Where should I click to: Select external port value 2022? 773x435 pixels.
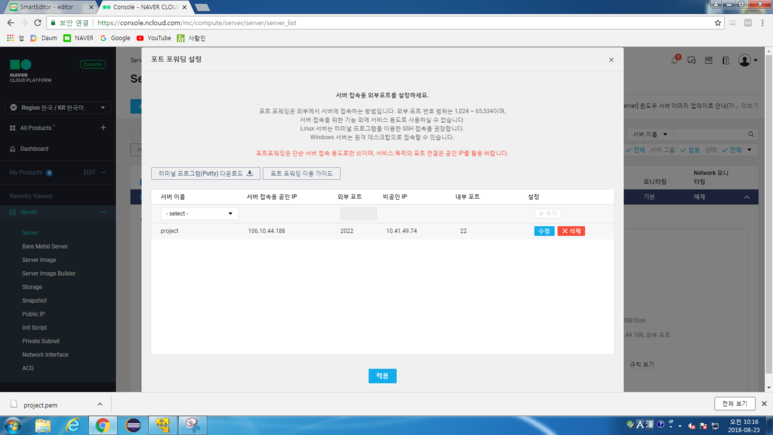(347, 231)
